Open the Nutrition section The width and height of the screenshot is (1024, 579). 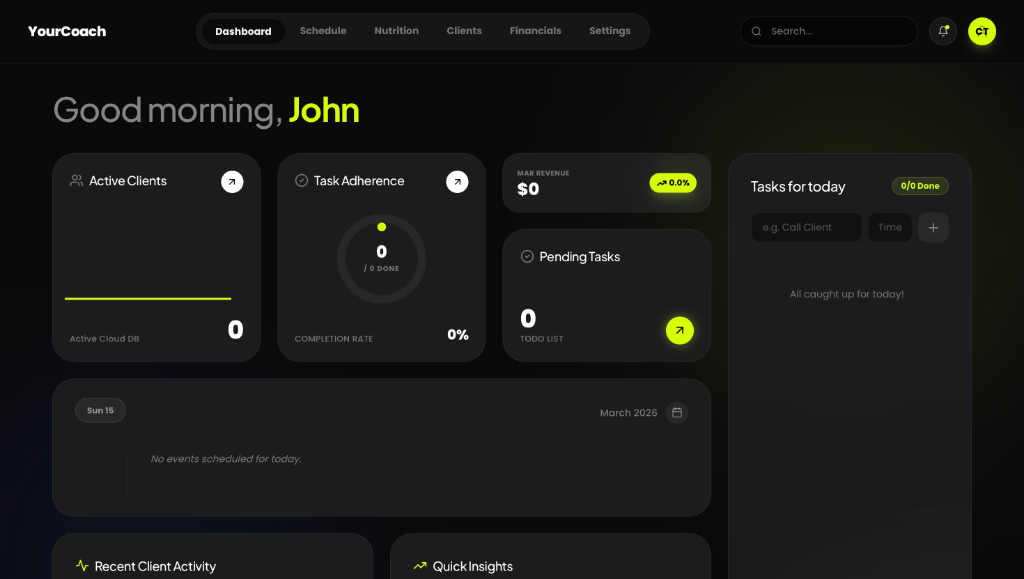(x=396, y=30)
